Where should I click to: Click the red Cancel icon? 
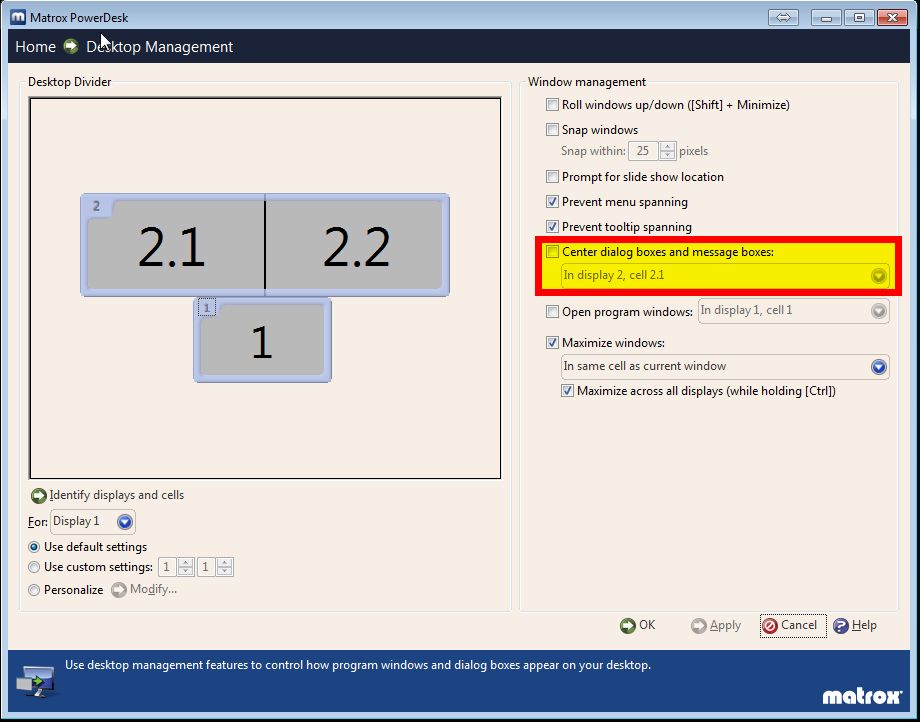tap(770, 626)
